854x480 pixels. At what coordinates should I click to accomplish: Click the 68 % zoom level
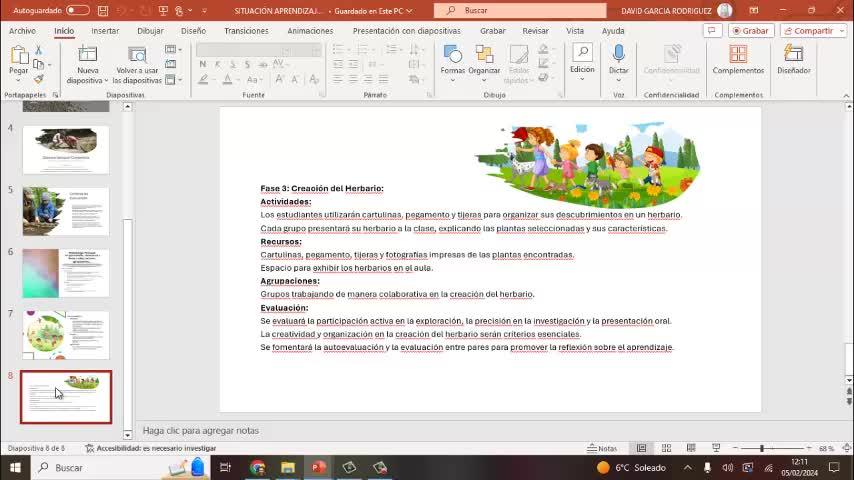pos(826,448)
